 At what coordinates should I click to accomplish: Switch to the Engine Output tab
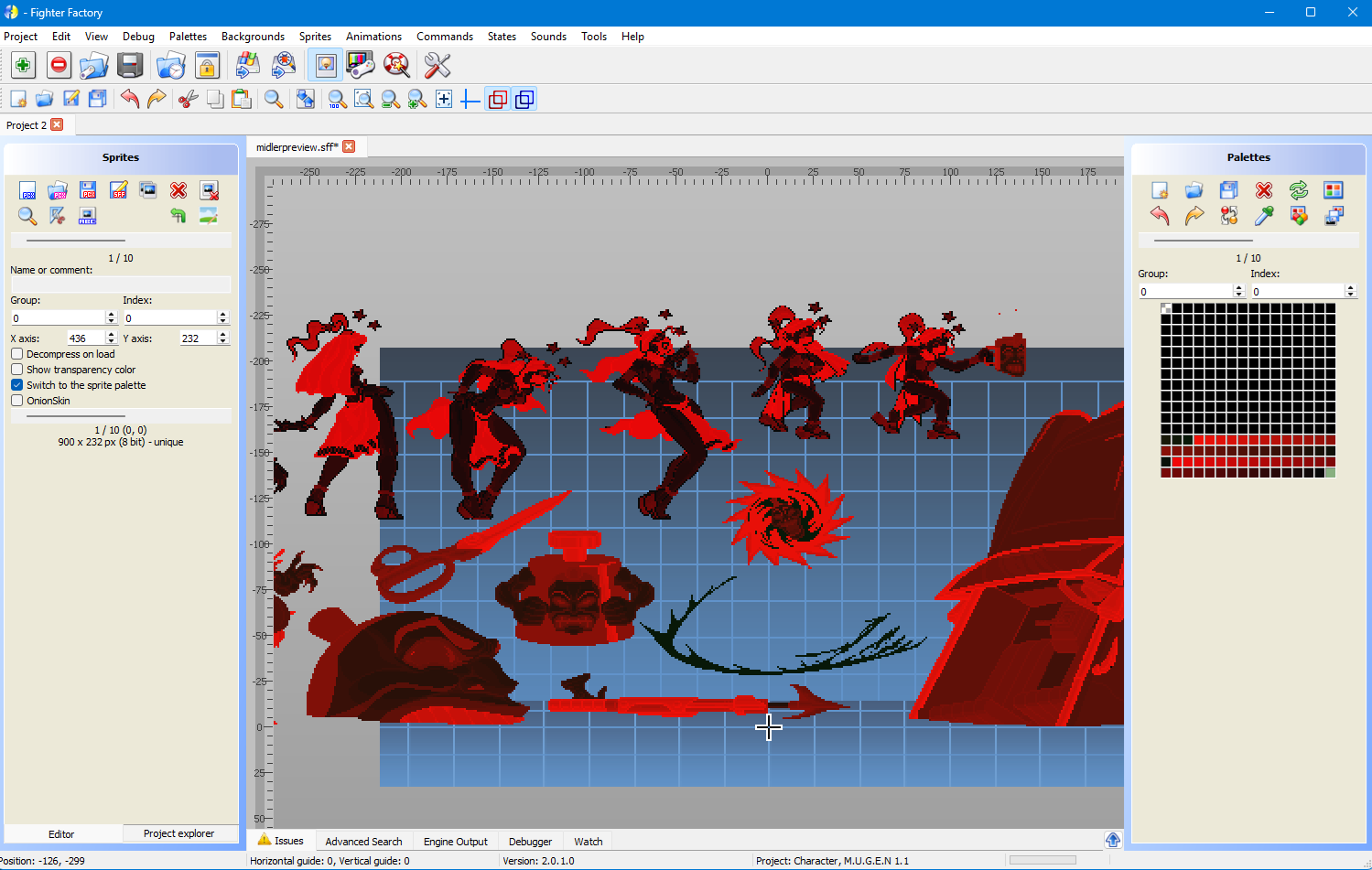point(455,842)
